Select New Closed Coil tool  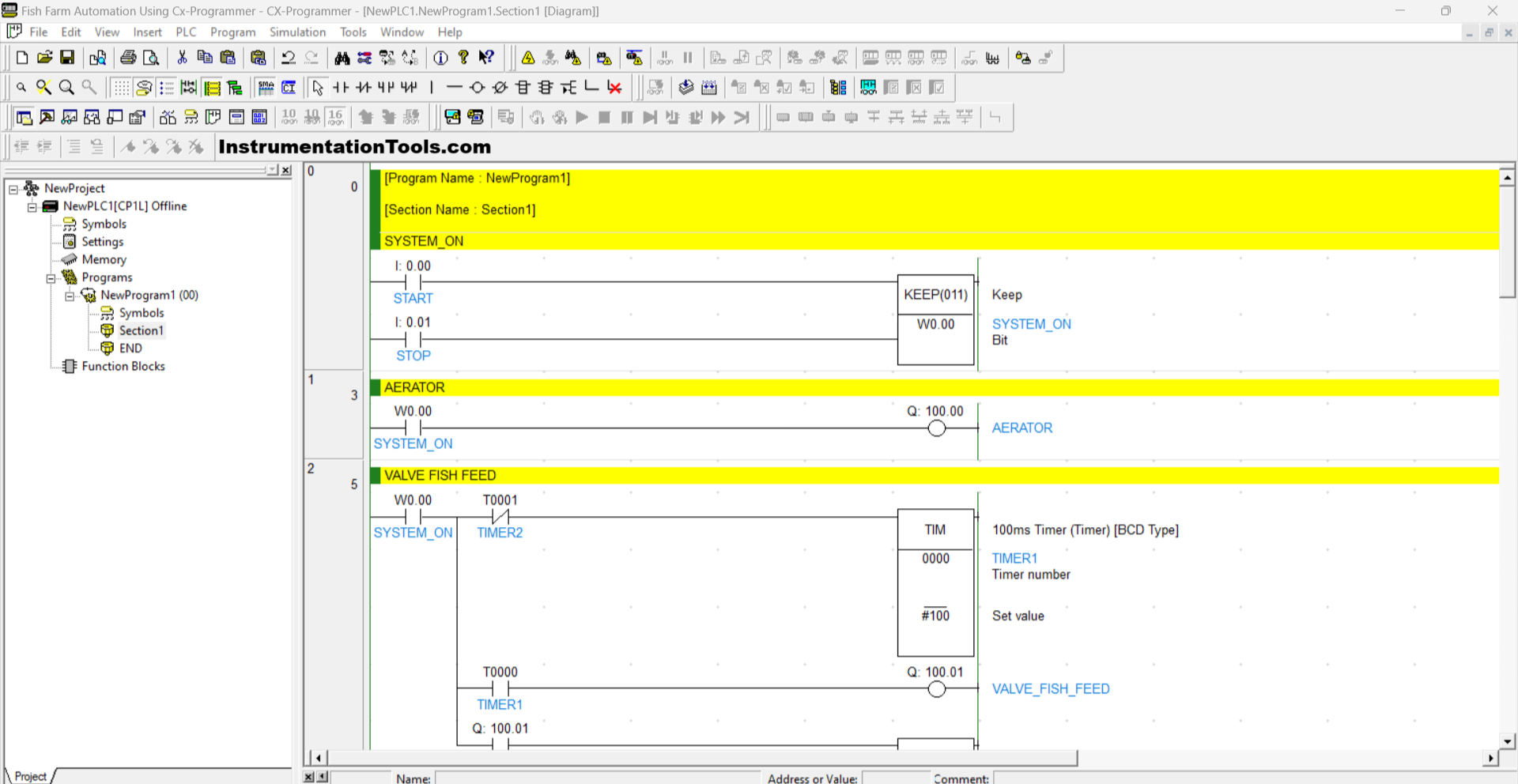[x=500, y=88]
